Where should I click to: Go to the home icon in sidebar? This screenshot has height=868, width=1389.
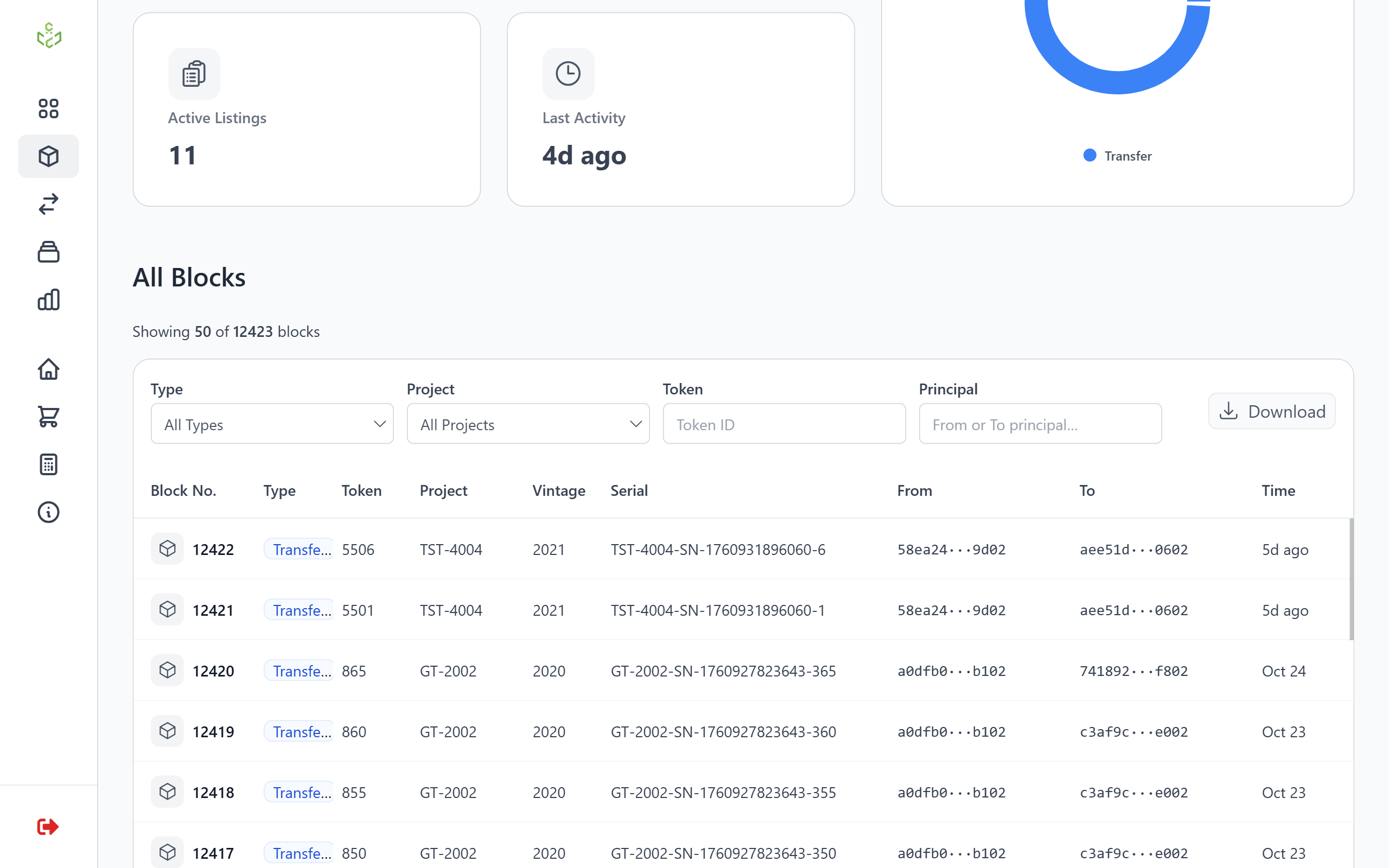pos(48,369)
